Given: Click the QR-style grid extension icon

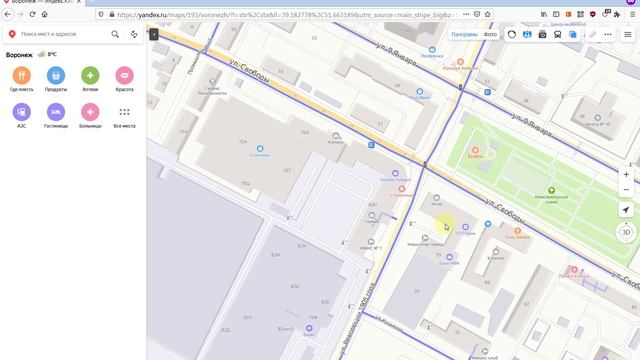Looking at the screenshot, I should pyautogui.click(x=580, y=14).
